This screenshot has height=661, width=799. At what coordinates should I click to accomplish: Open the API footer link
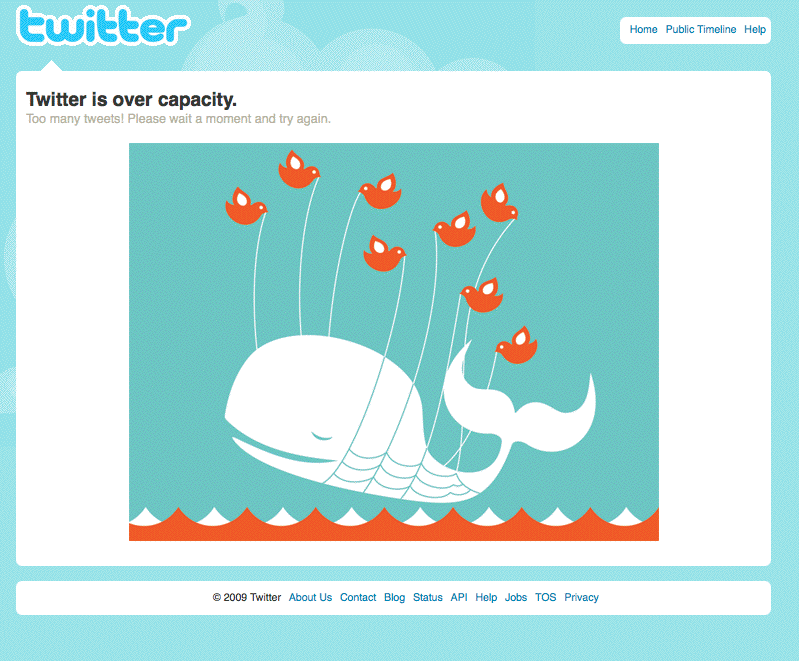459,597
